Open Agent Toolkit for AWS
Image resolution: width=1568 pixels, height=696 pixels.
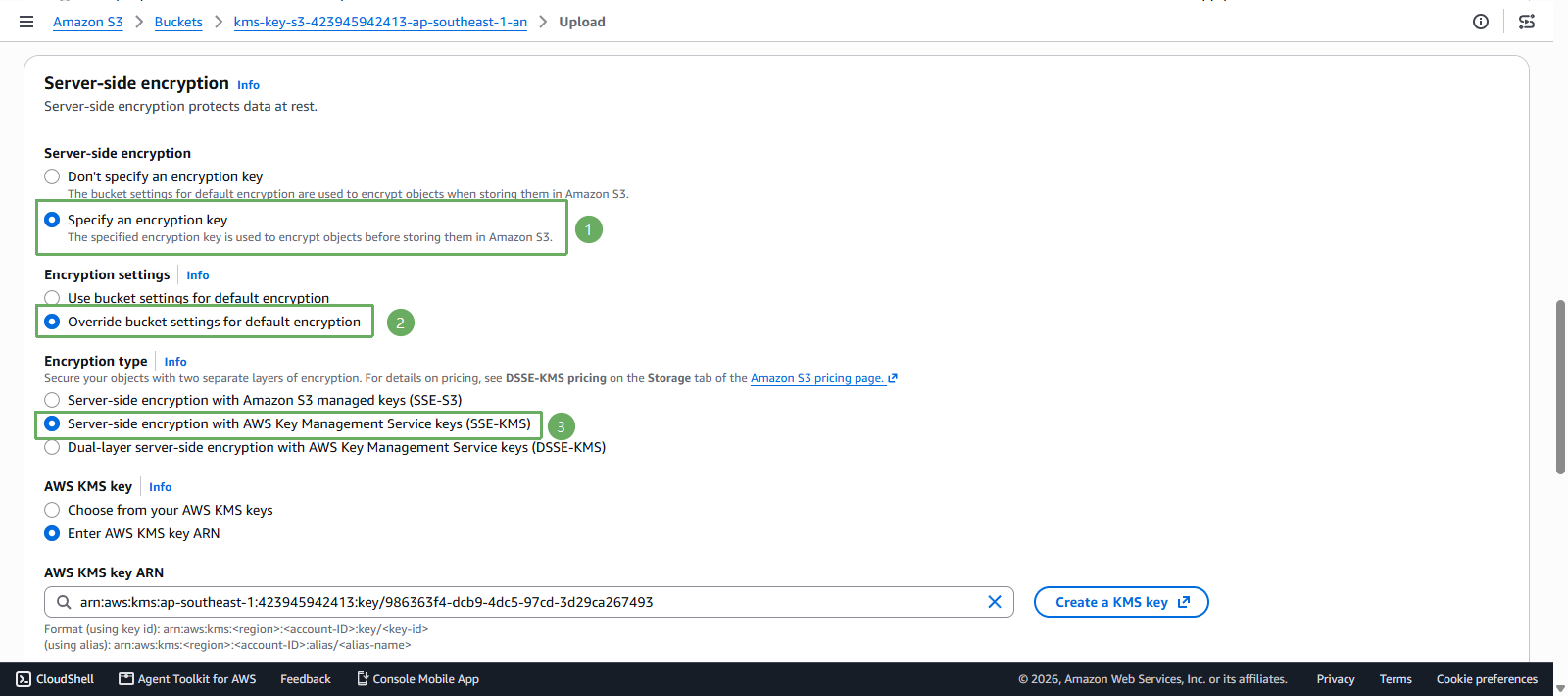[187, 679]
